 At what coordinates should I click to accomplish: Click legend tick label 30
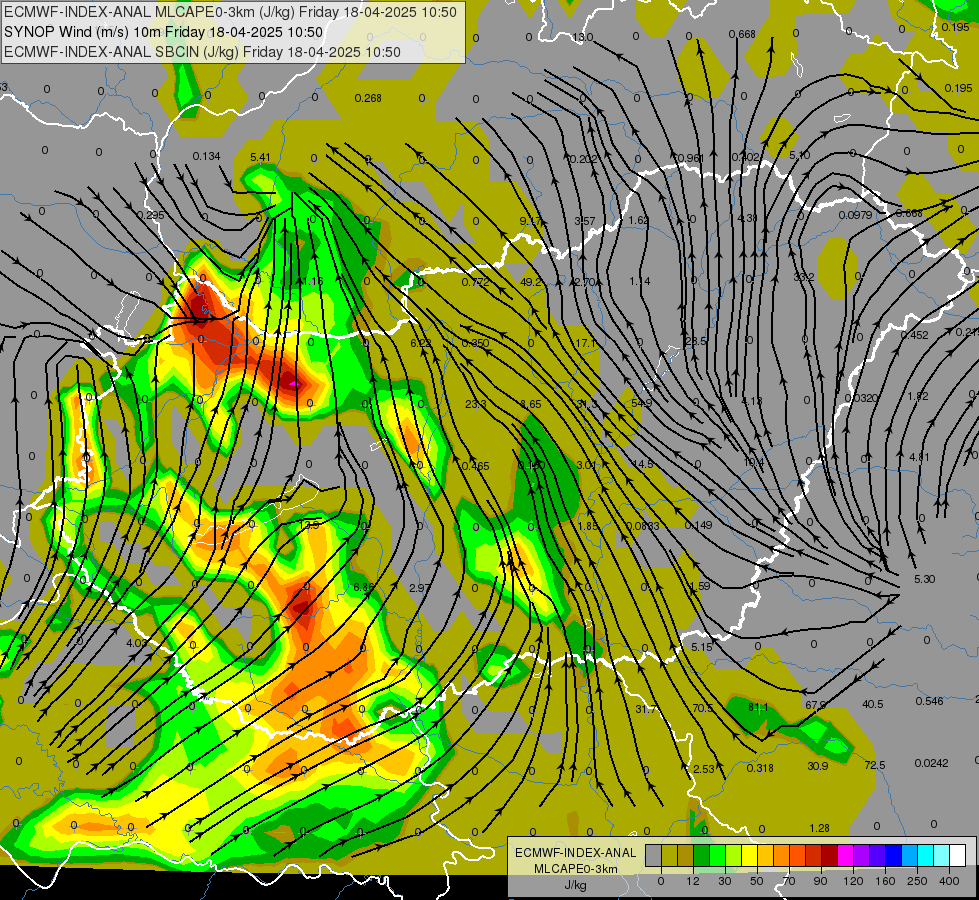tap(724, 881)
